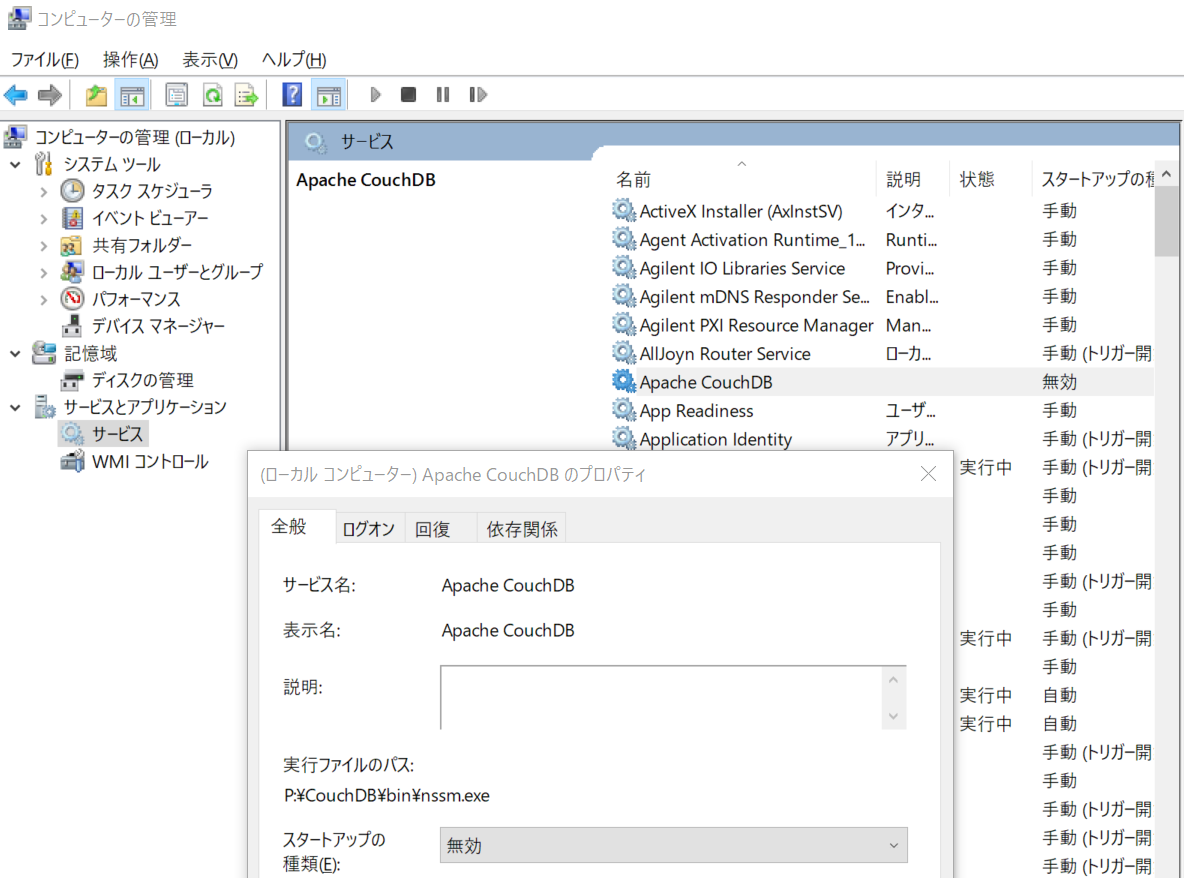Switch to the ログオン tab

pyautogui.click(x=369, y=529)
